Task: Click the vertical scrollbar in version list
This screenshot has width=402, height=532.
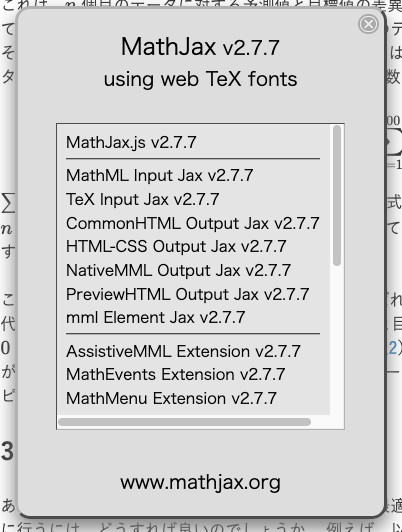Action: (337, 195)
